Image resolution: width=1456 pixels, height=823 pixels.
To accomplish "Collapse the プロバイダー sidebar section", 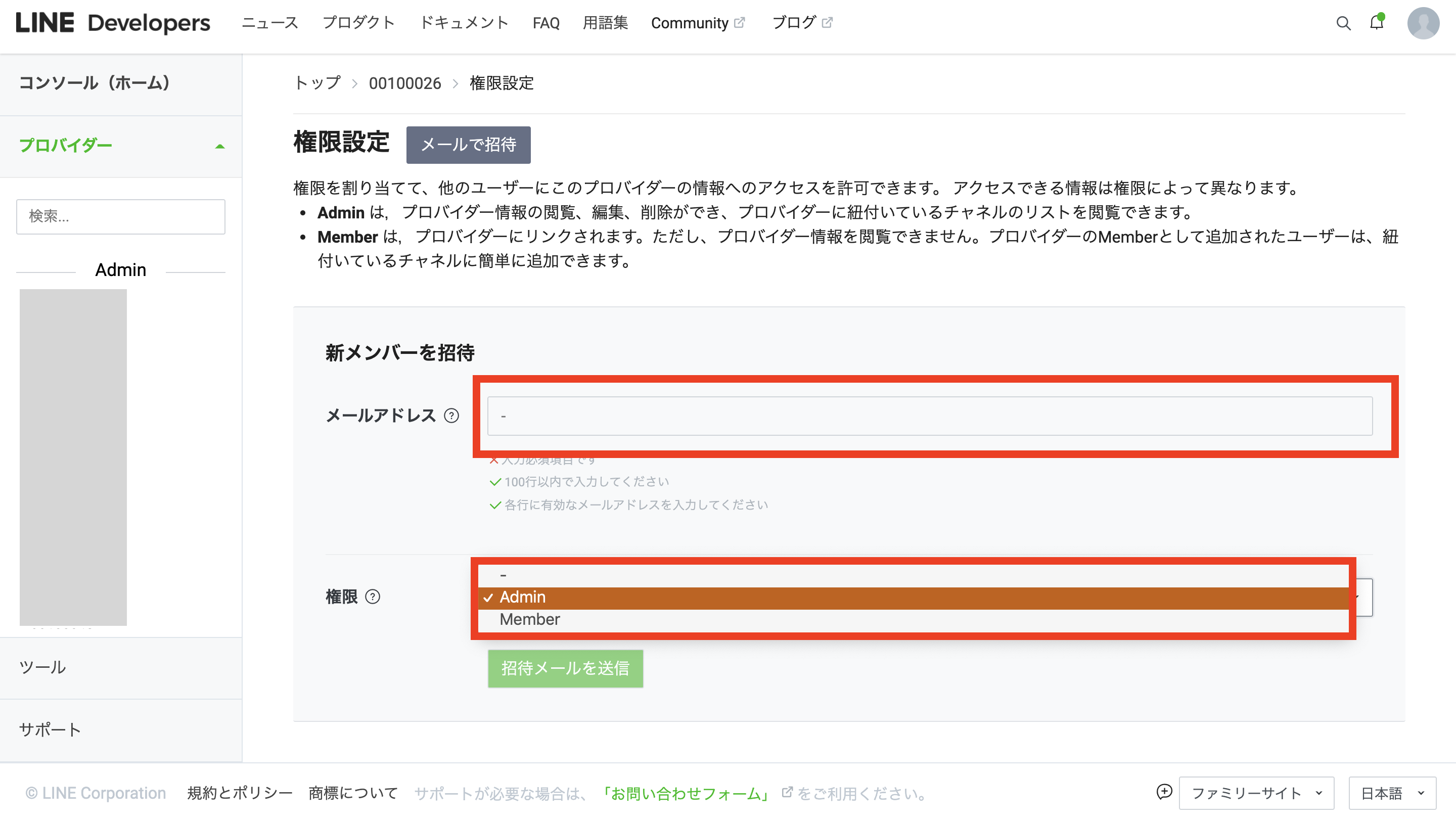I will 220,146.
